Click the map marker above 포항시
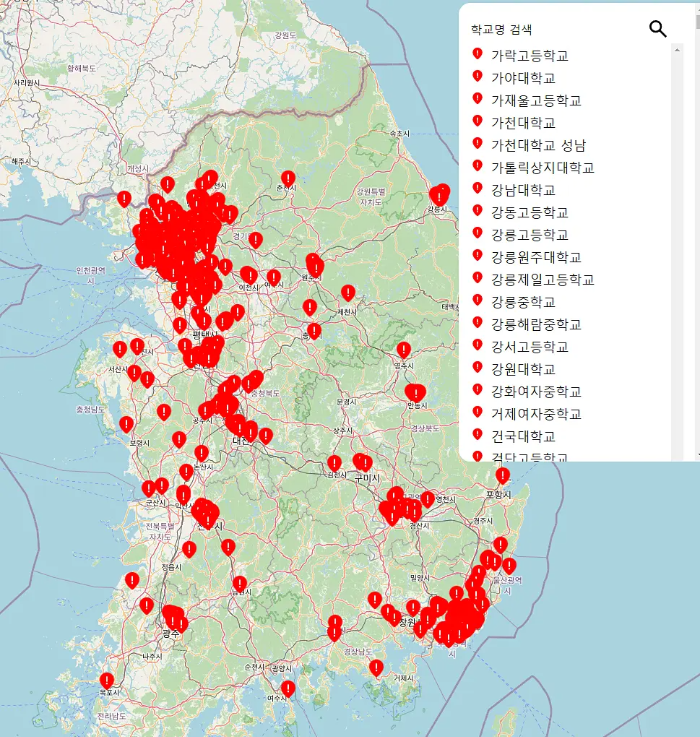 point(503,476)
